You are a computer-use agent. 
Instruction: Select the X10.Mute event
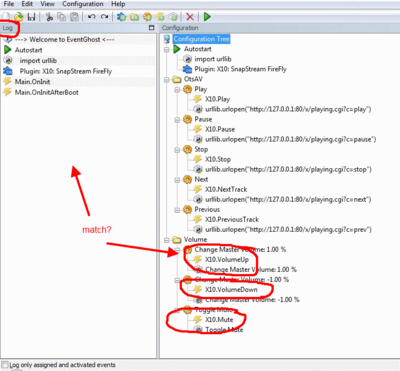pyautogui.click(x=219, y=319)
